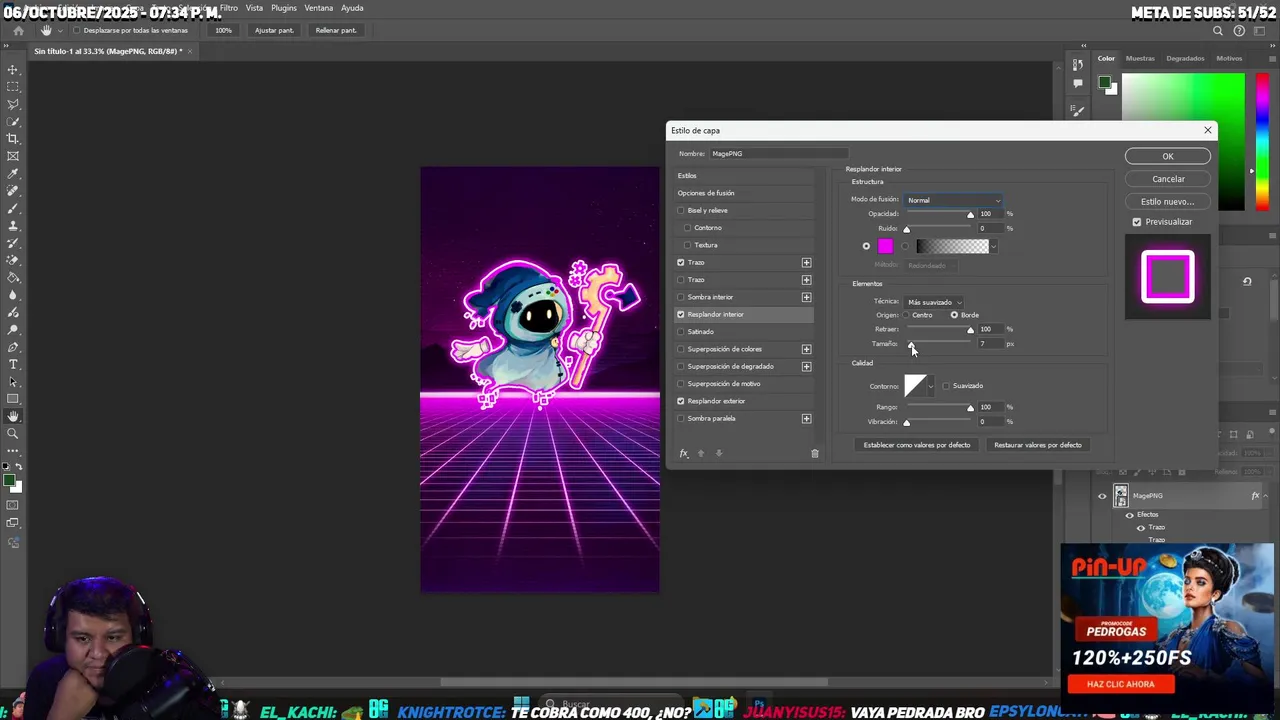Select the Rectangle shape tool
The height and width of the screenshot is (720, 1280).
[x=13, y=399]
